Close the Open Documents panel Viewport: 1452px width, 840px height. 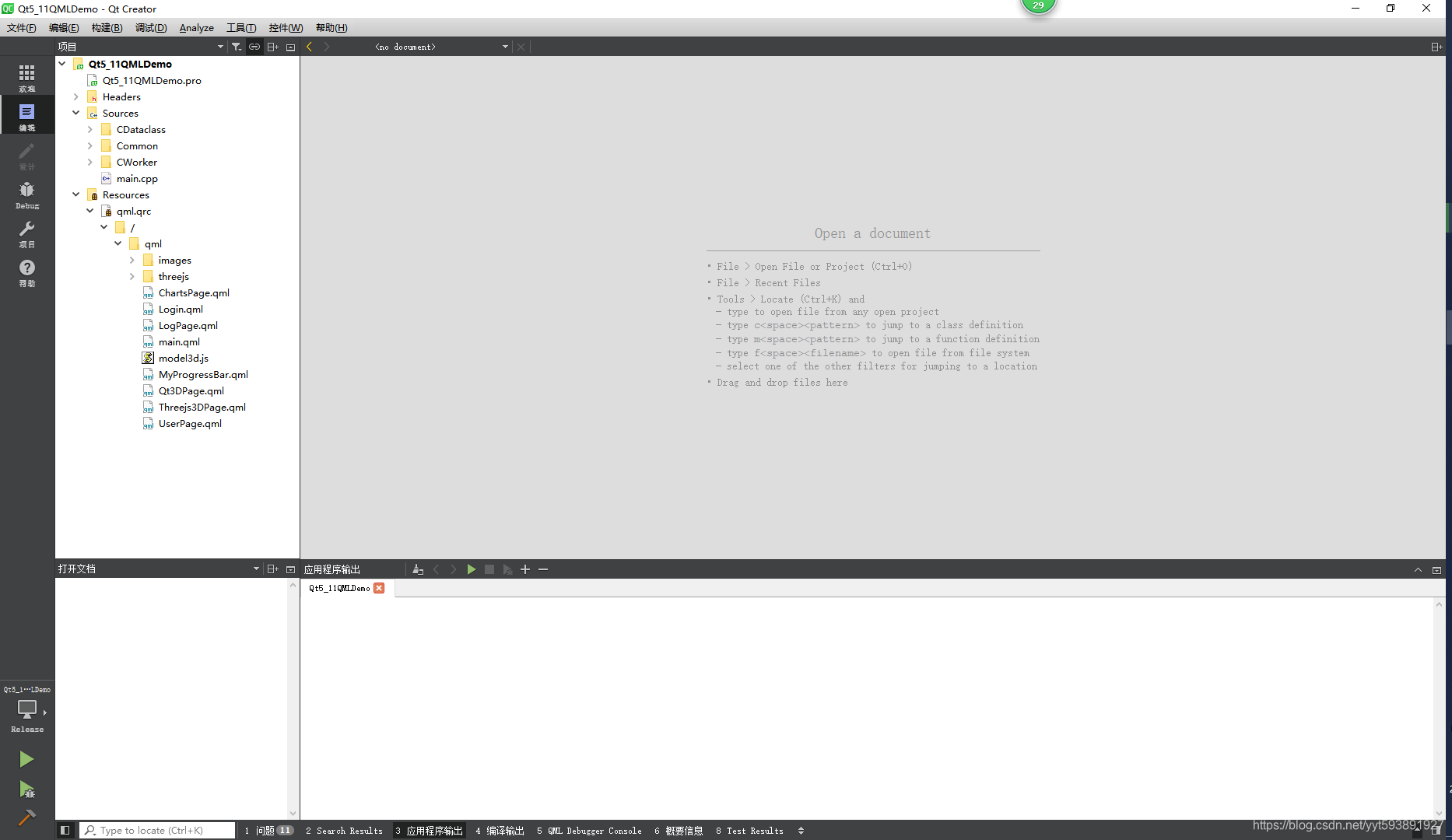click(x=290, y=569)
